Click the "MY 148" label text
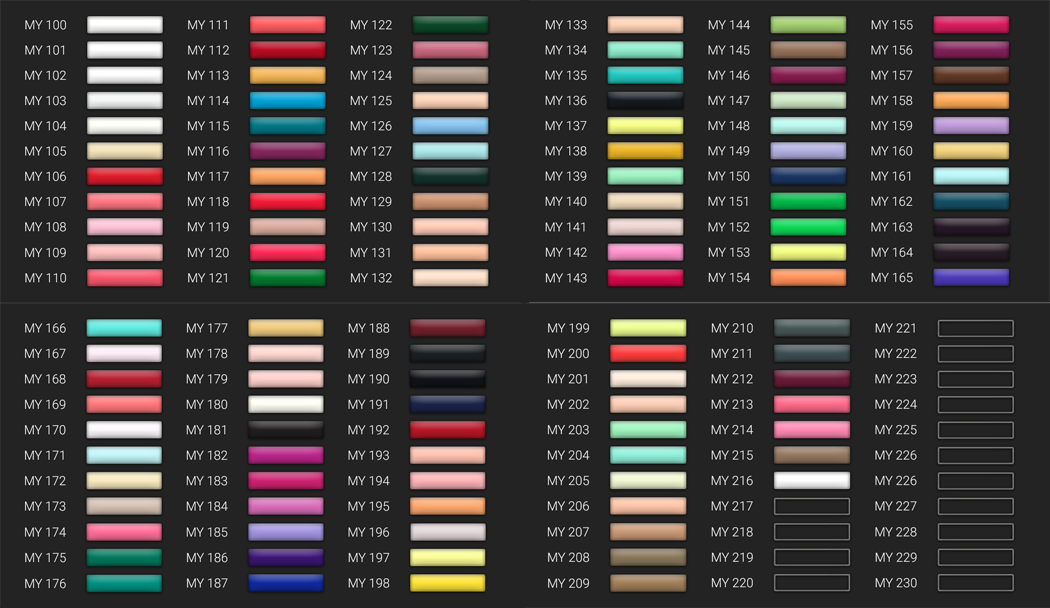The height and width of the screenshot is (608, 1050). coord(729,126)
